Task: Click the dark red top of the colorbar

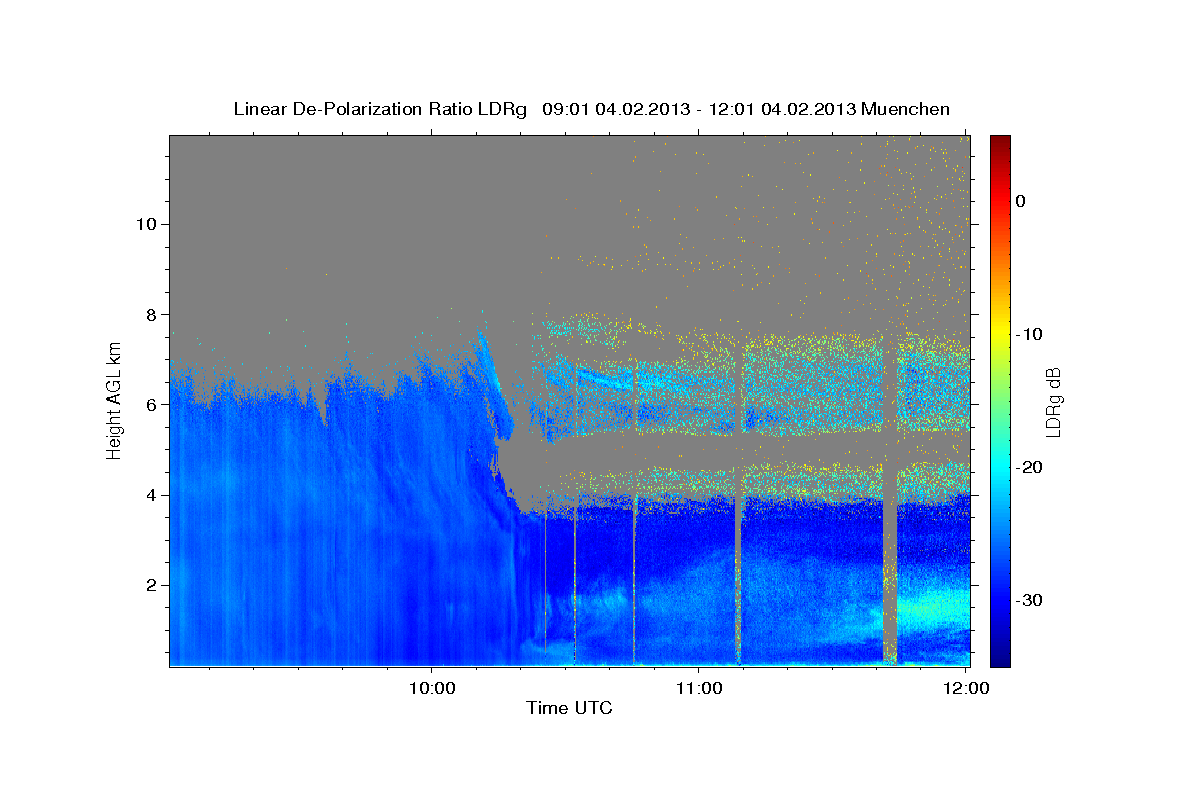Action: pyautogui.click(x=1000, y=145)
